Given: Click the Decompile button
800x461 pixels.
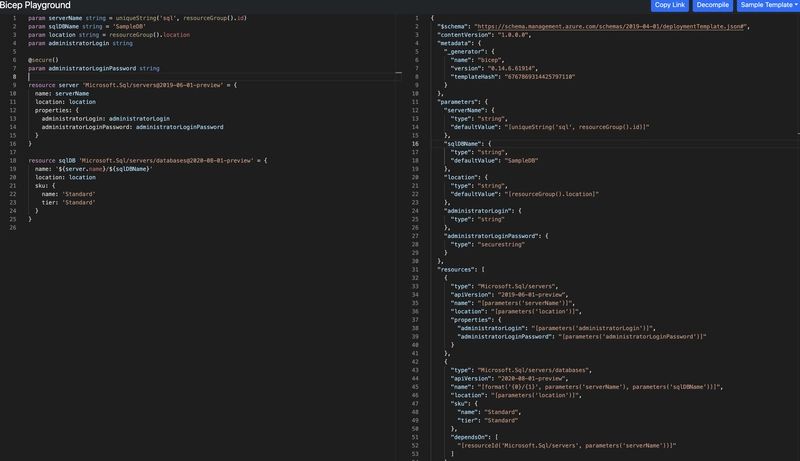Looking at the screenshot, I should point(712,5).
